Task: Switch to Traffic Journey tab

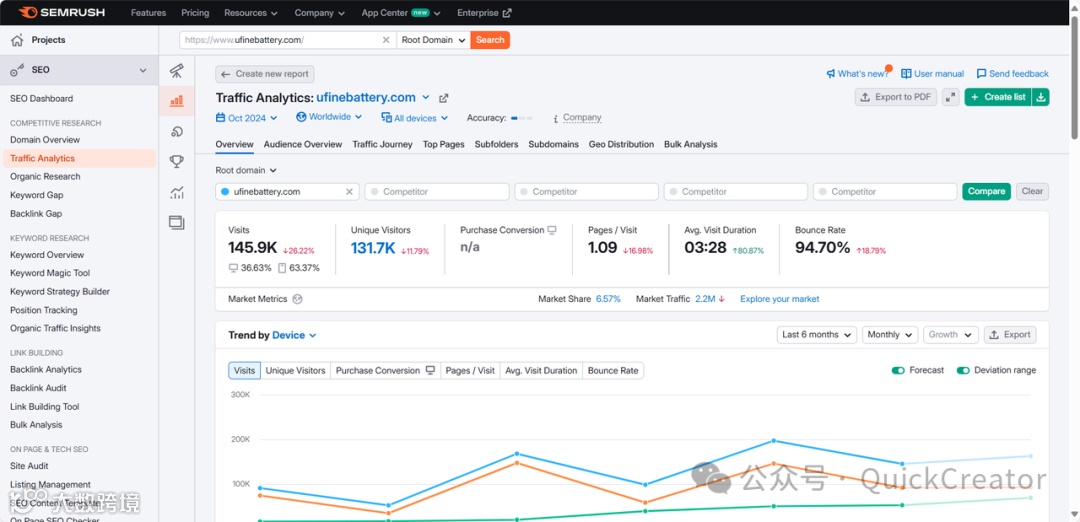Action: [x=382, y=145]
